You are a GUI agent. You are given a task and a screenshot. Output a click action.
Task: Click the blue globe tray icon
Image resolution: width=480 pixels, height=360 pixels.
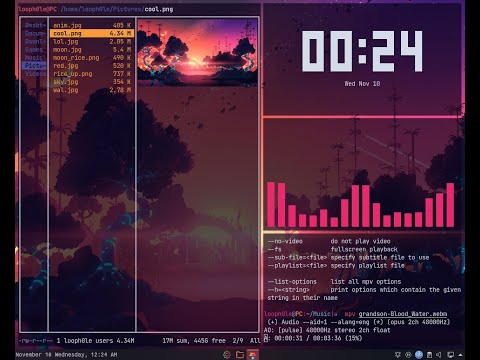click(x=419, y=355)
